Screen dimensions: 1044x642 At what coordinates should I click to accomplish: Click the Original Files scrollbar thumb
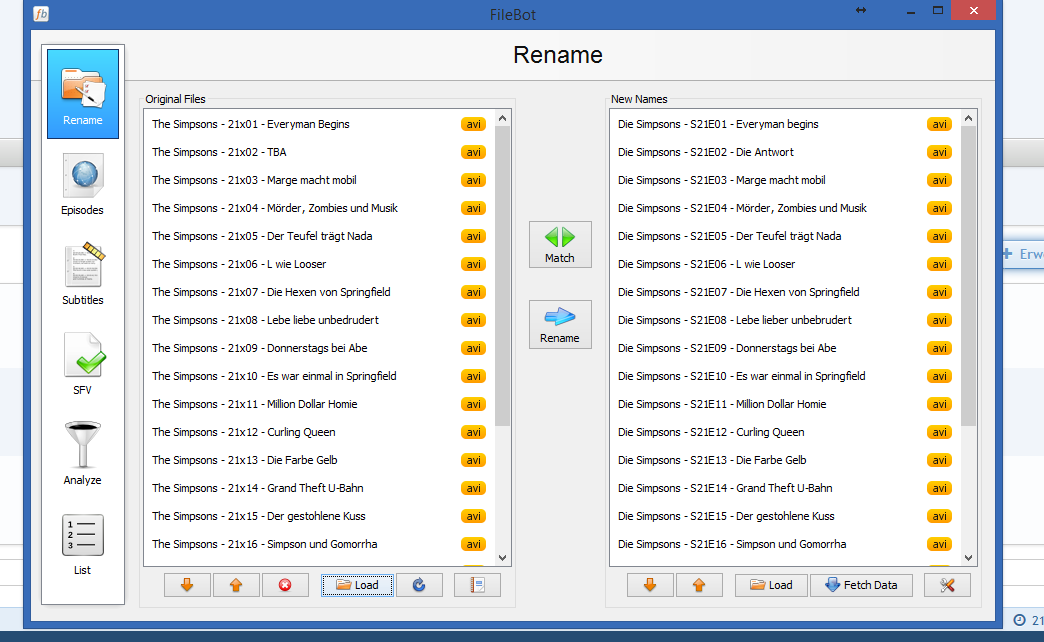503,276
